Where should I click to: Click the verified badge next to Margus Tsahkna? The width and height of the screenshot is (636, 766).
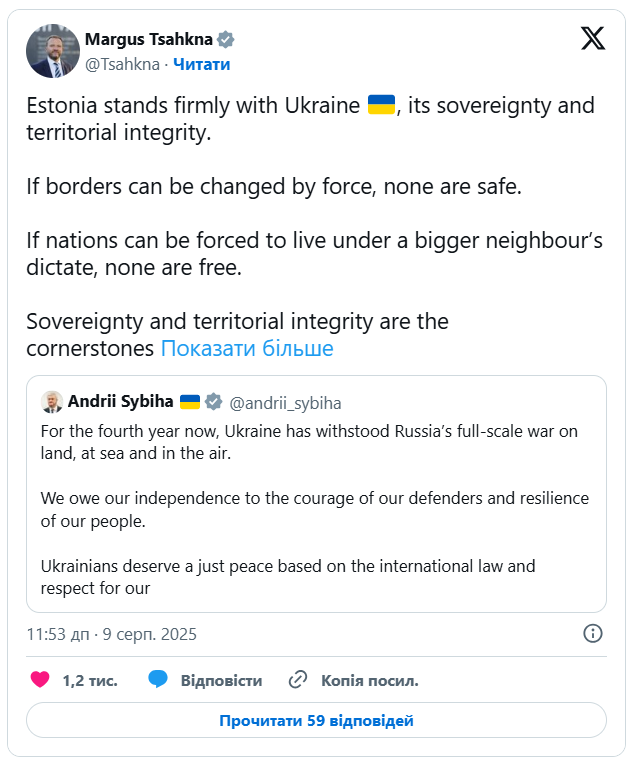(x=227, y=40)
